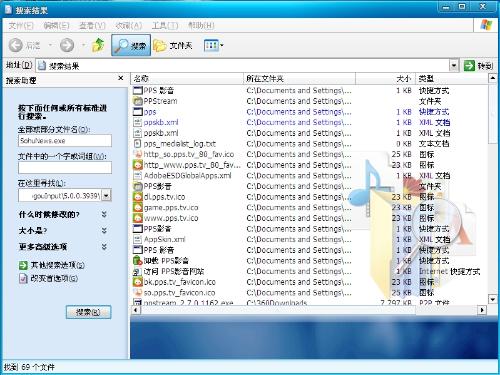
Task: Select the 'pps' shortcut icon
Action: [138, 112]
